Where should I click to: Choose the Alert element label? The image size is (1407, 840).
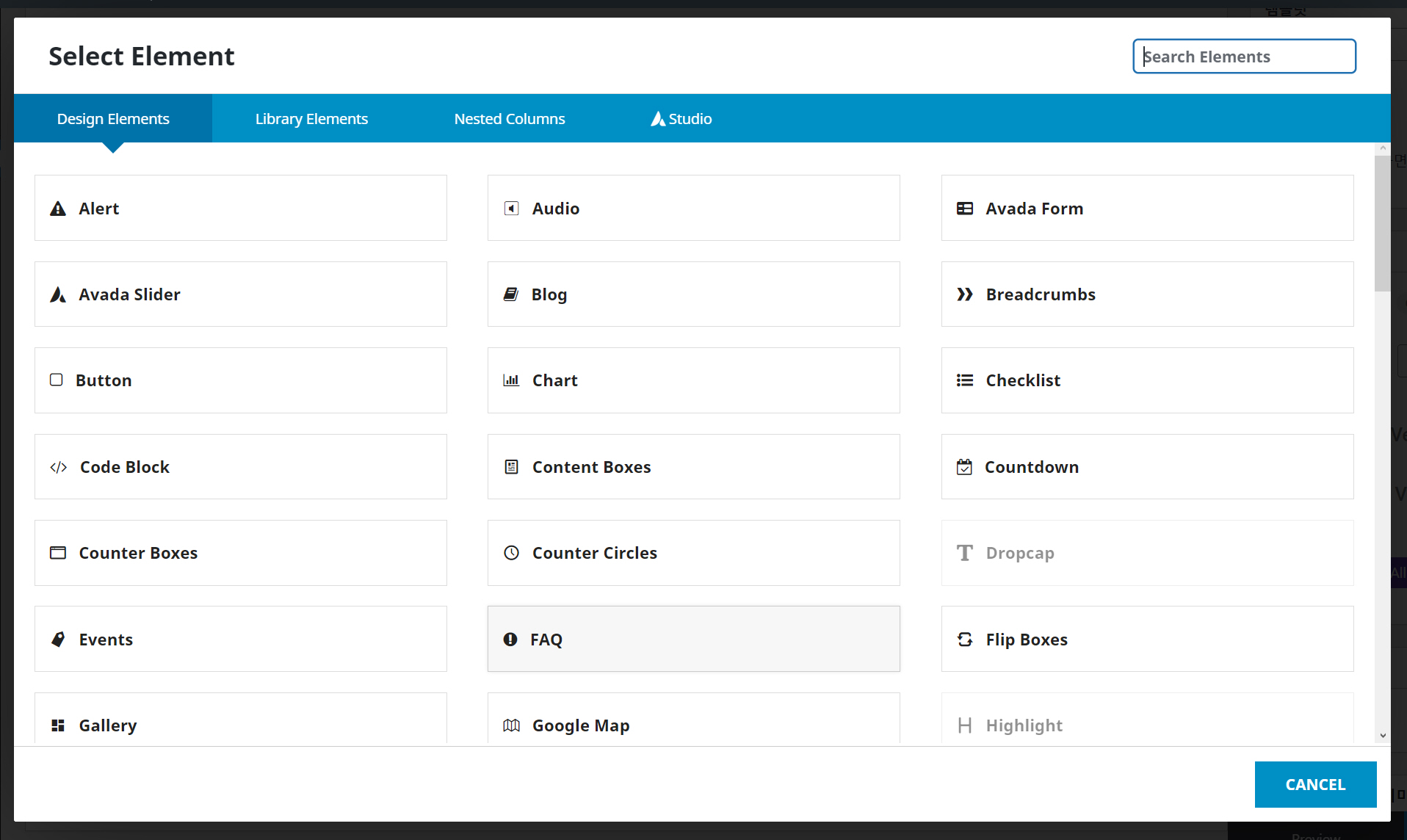point(99,209)
